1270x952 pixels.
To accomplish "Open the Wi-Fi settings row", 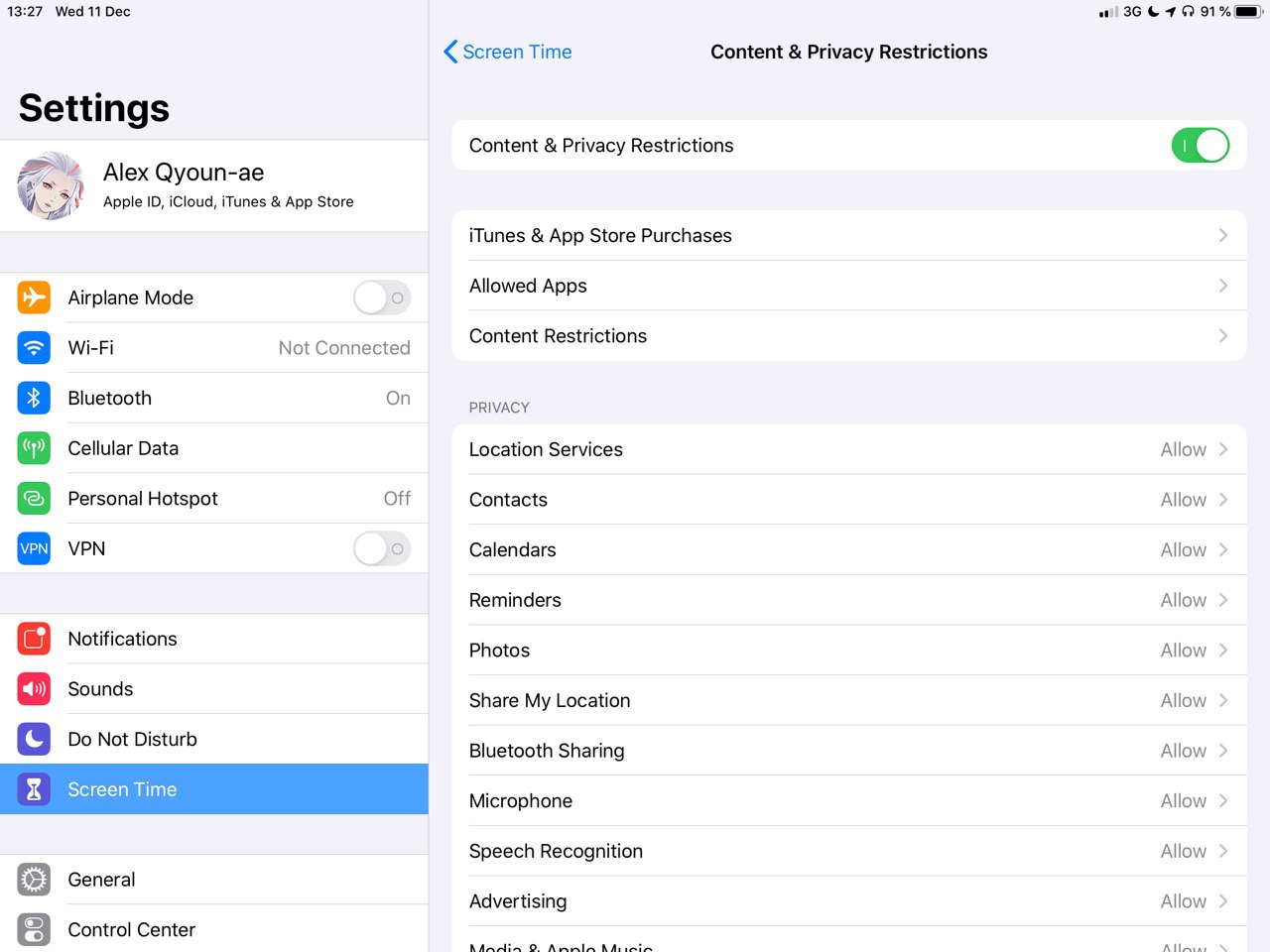I will pyautogui.click(x=214, y=347).
